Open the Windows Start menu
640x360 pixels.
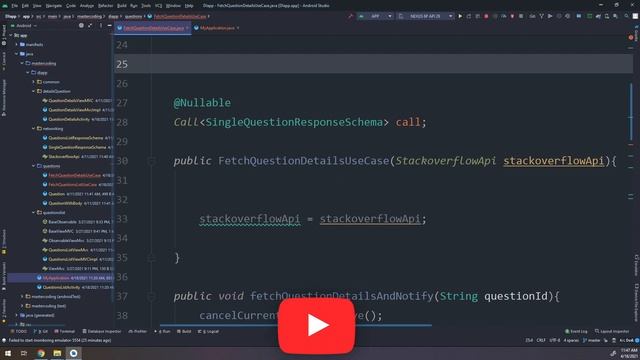(x=7, y=353)
